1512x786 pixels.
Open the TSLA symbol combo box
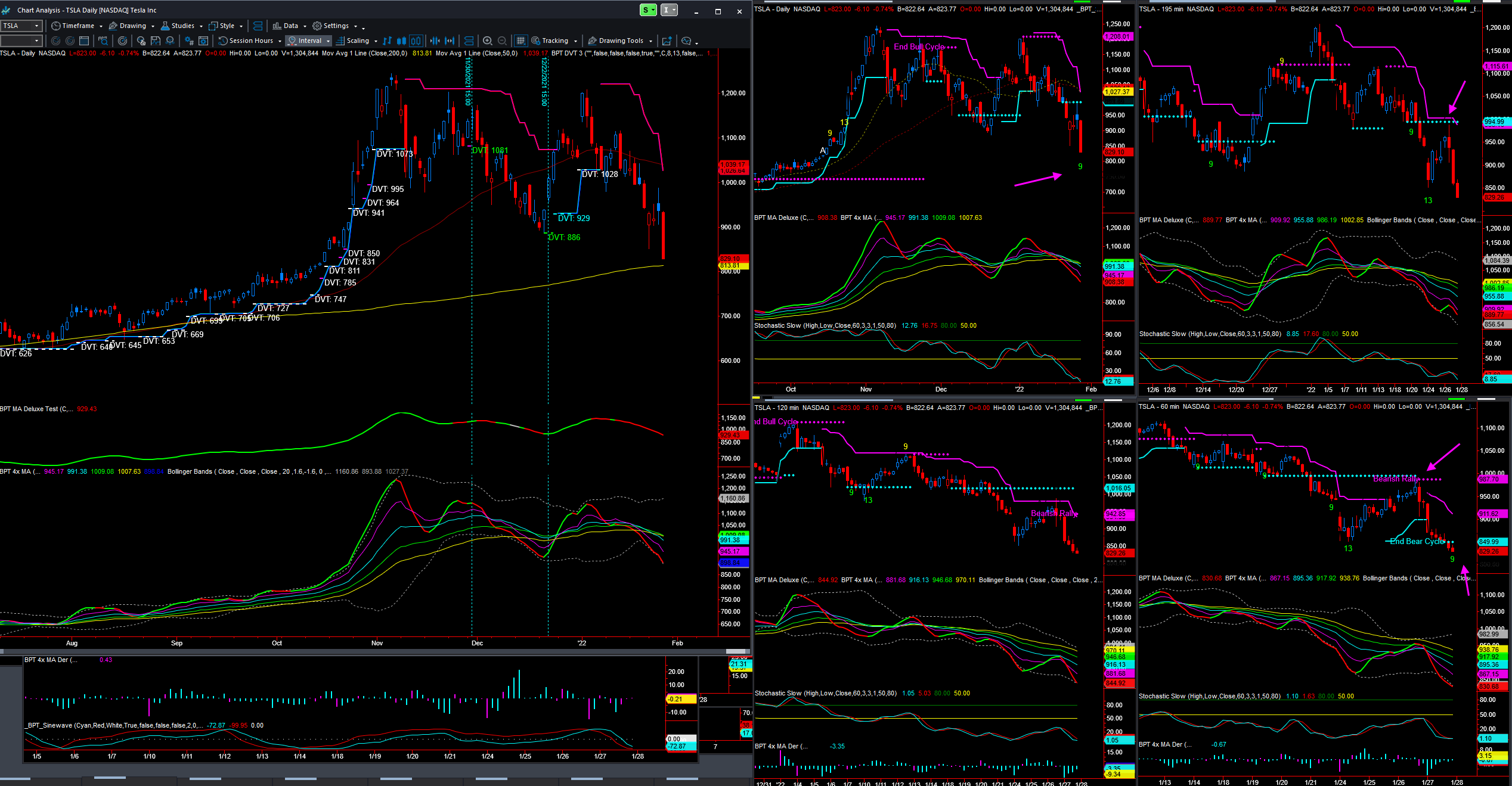coord(21,26)
